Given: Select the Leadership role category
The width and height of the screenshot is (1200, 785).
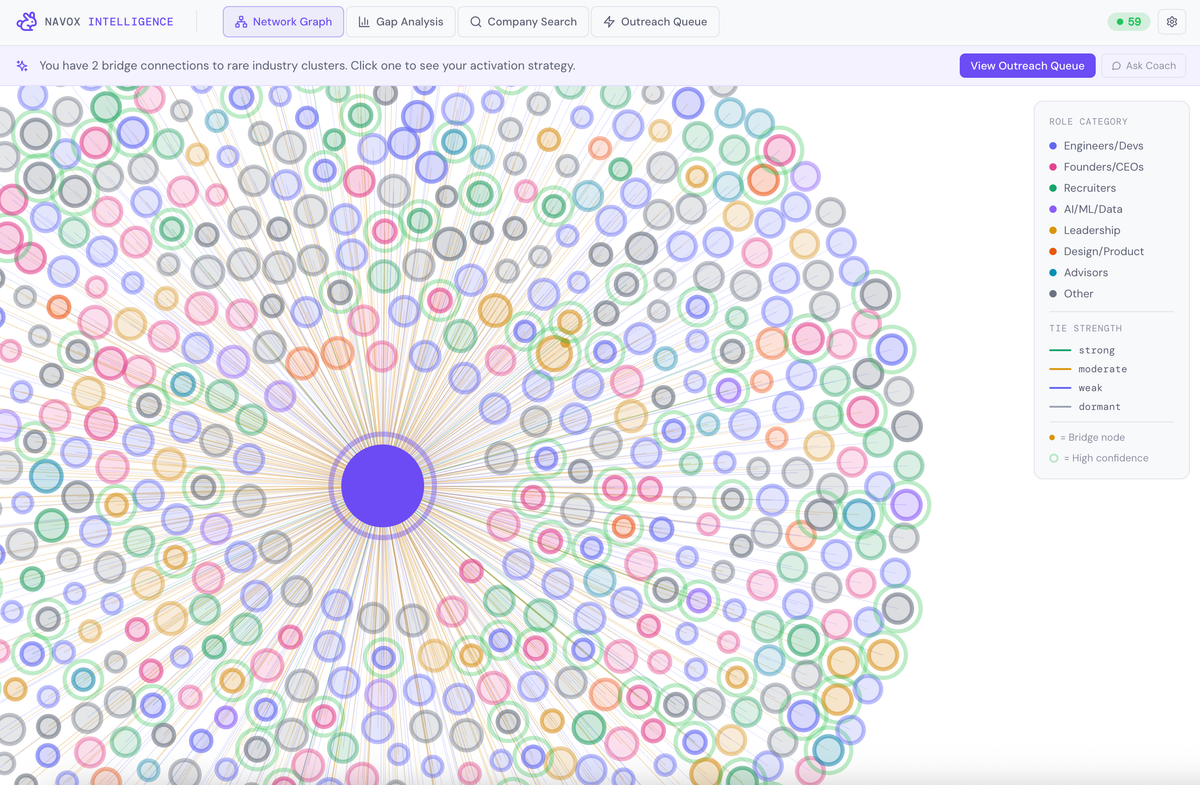Looking at the screenshot, I should (x=1091, y=230).
